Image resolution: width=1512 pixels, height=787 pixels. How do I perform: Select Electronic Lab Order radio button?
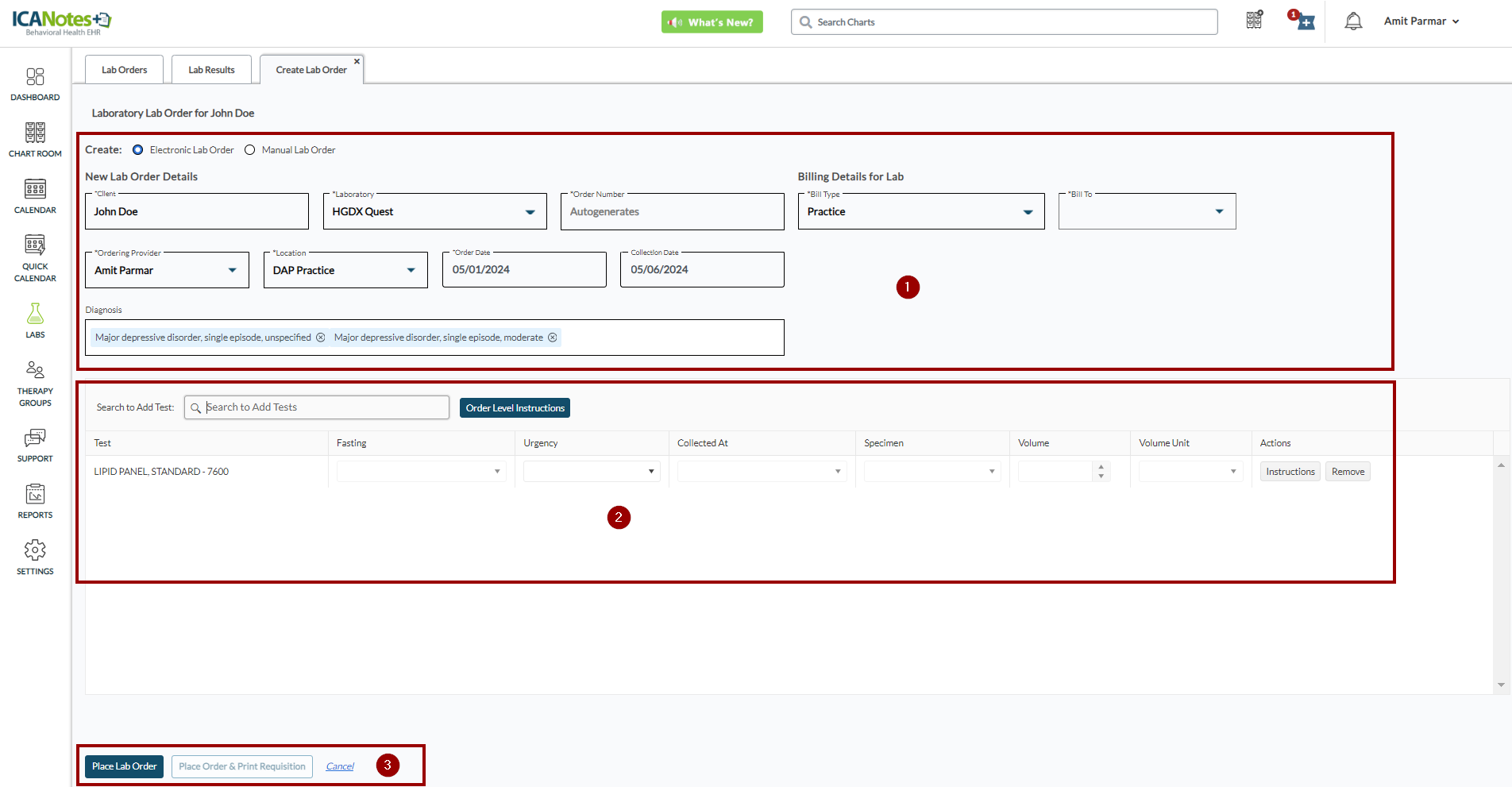pos(138,150)
